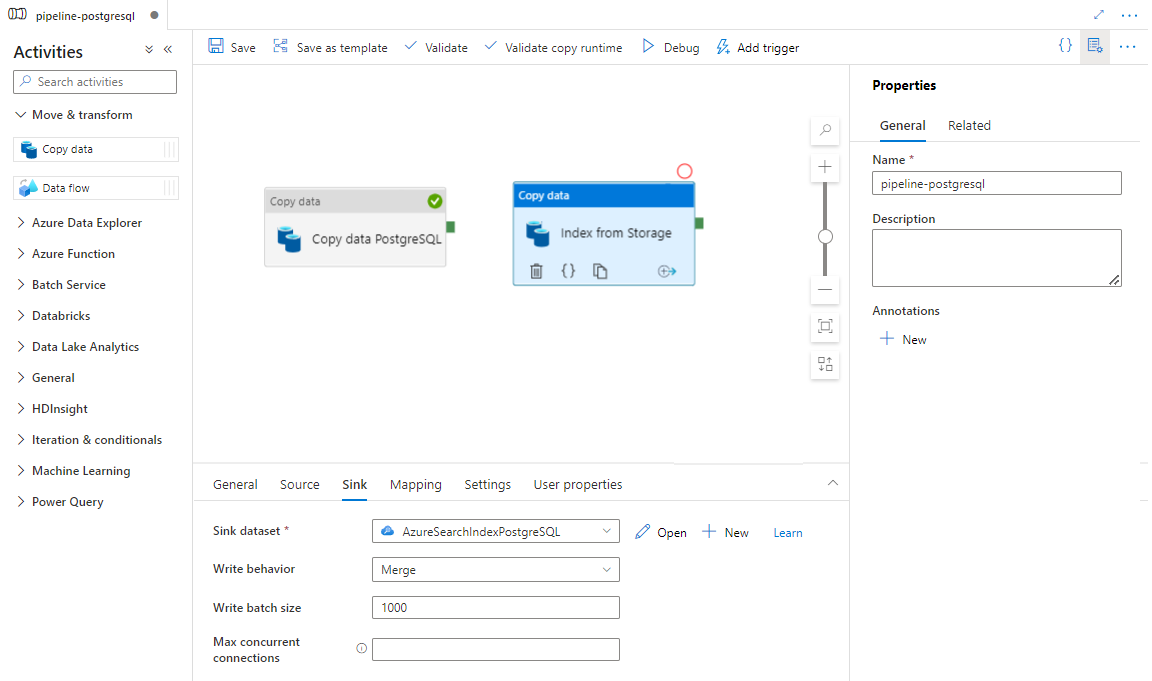Open the code view braces icon

pos(1065,46)
